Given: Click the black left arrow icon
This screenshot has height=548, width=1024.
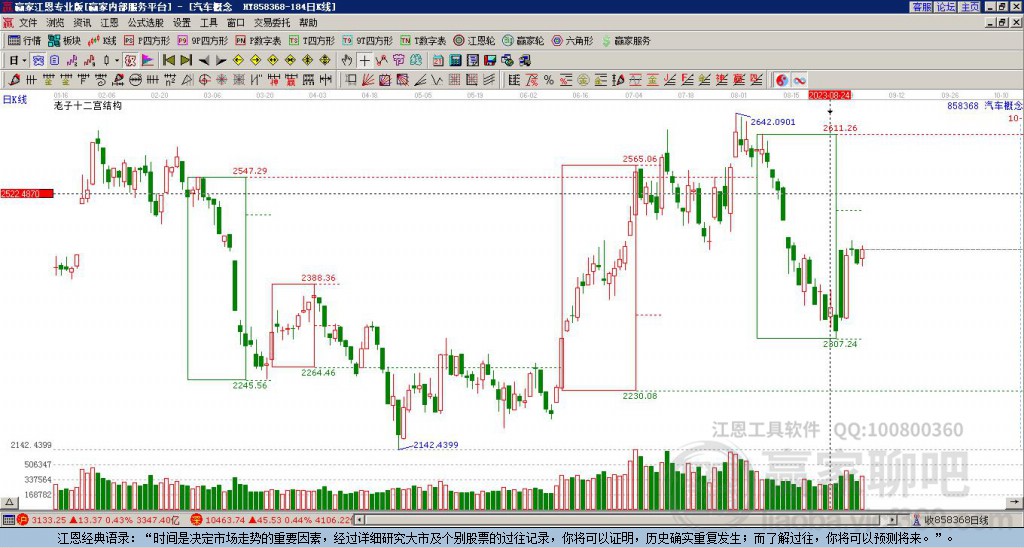Looking at the screenshot, I should [x=204, y=61].
